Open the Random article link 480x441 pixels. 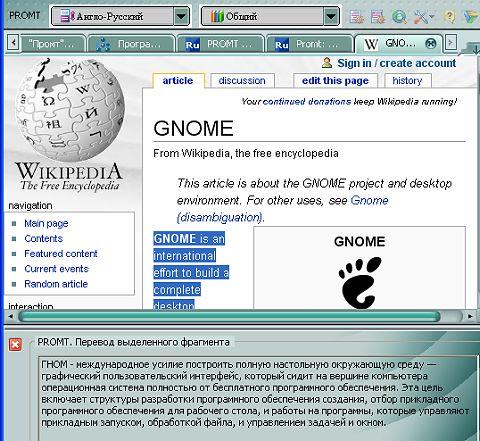coord(56,284)
